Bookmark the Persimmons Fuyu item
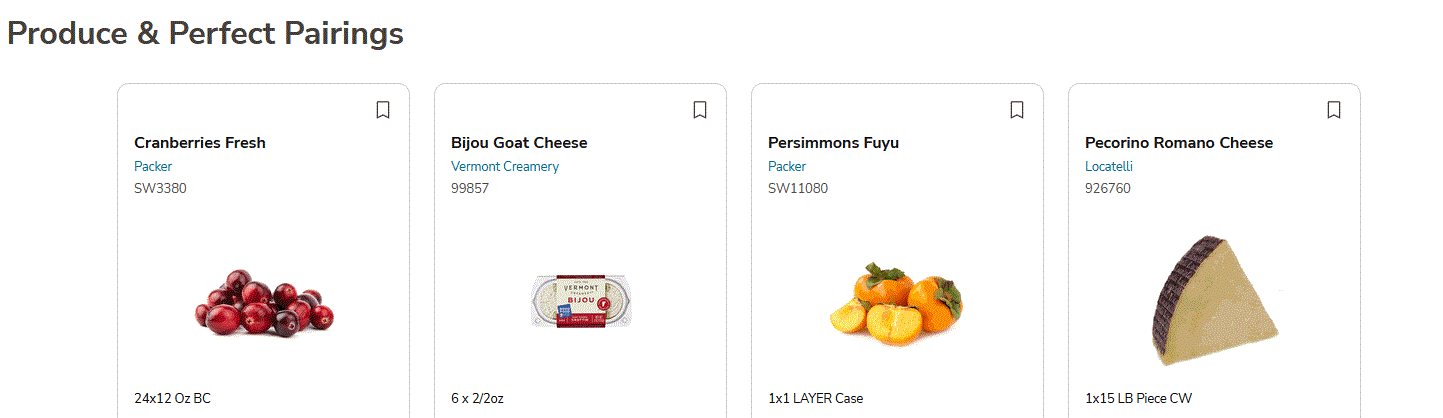 1017,110
